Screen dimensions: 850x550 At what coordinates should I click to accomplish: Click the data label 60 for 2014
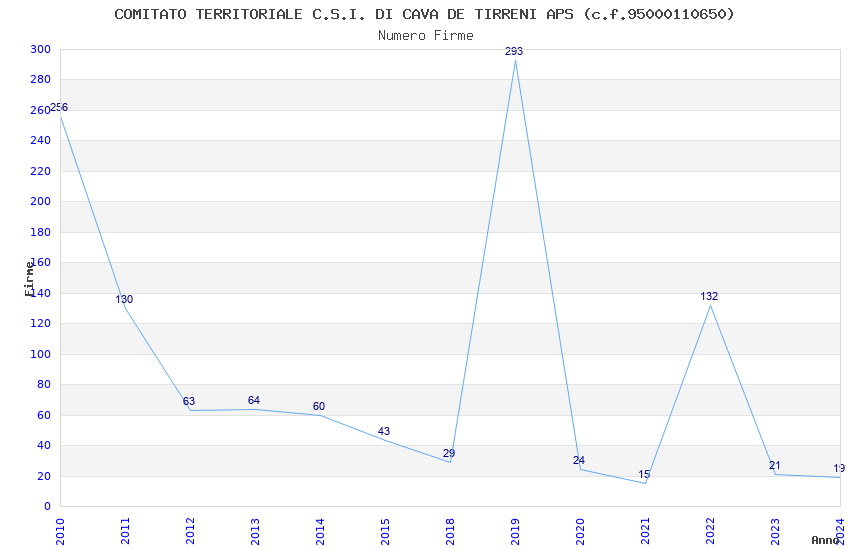pos(319,406)
